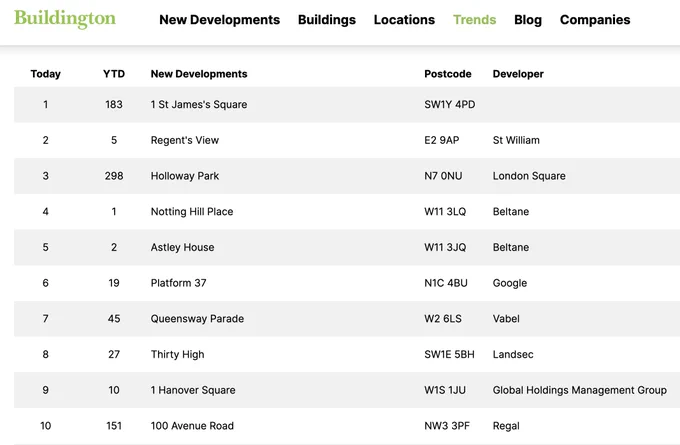
Task: Select postcode W11 3LQ
Action: coord(445,212)
